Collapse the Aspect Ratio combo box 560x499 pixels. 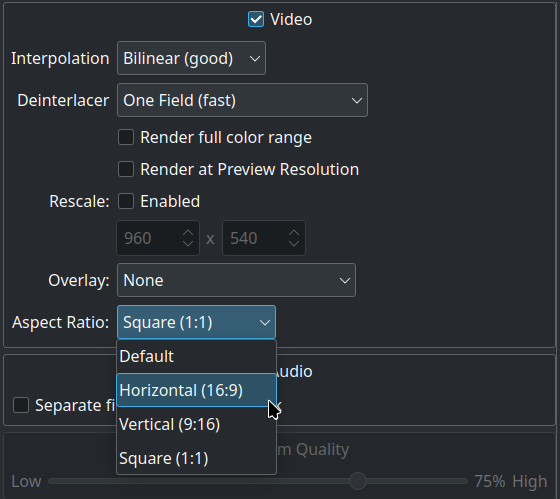pyautogui.click(x=196, y=322)
